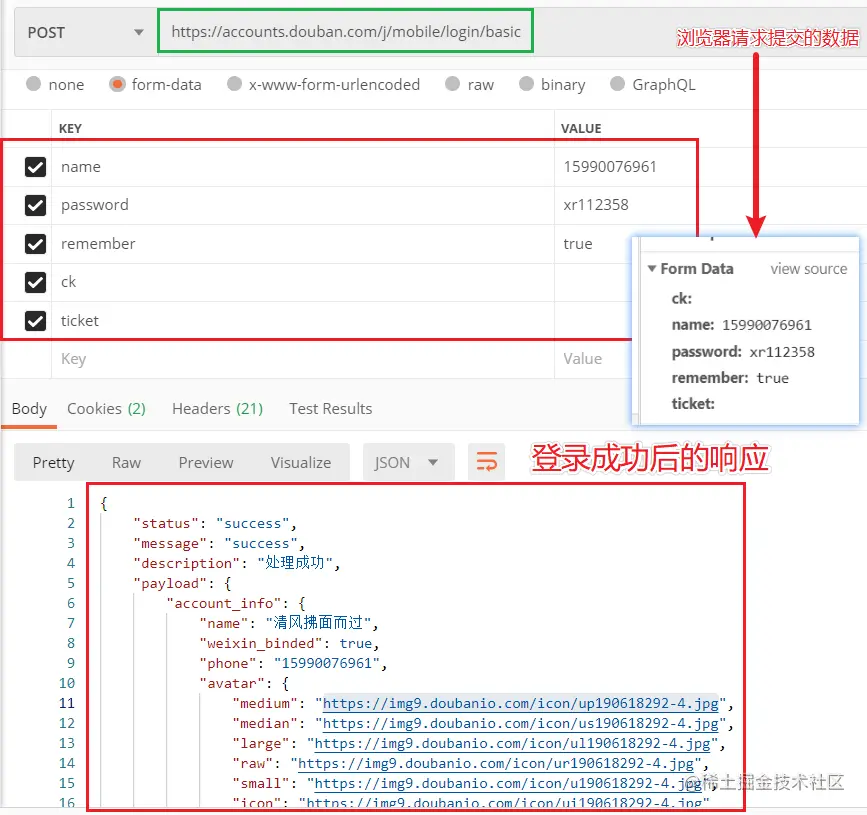The image size is (867, 815).
Task: Click the request URL field
Action: 346,32
